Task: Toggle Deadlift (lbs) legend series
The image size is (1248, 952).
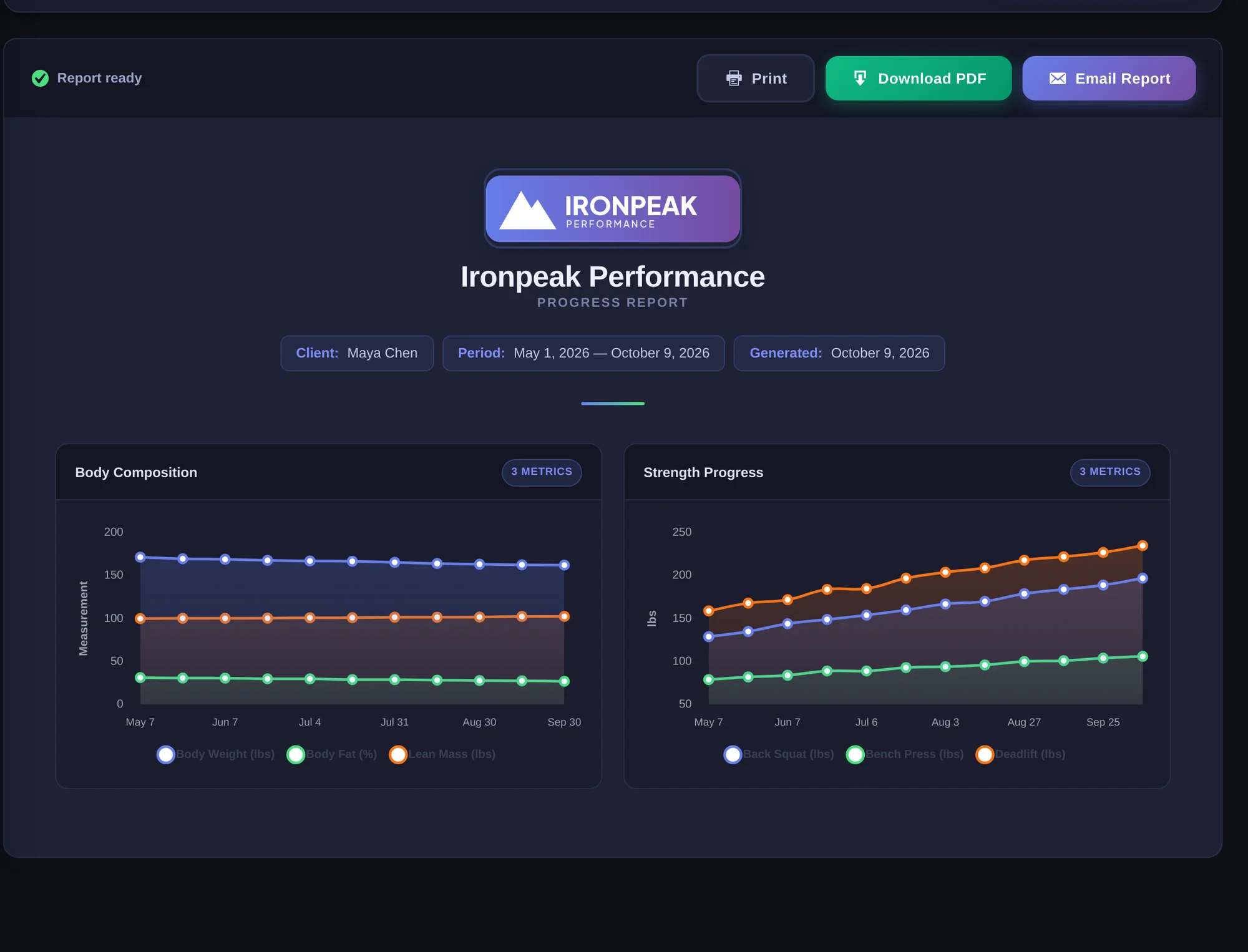Action: pos(1020,754)
